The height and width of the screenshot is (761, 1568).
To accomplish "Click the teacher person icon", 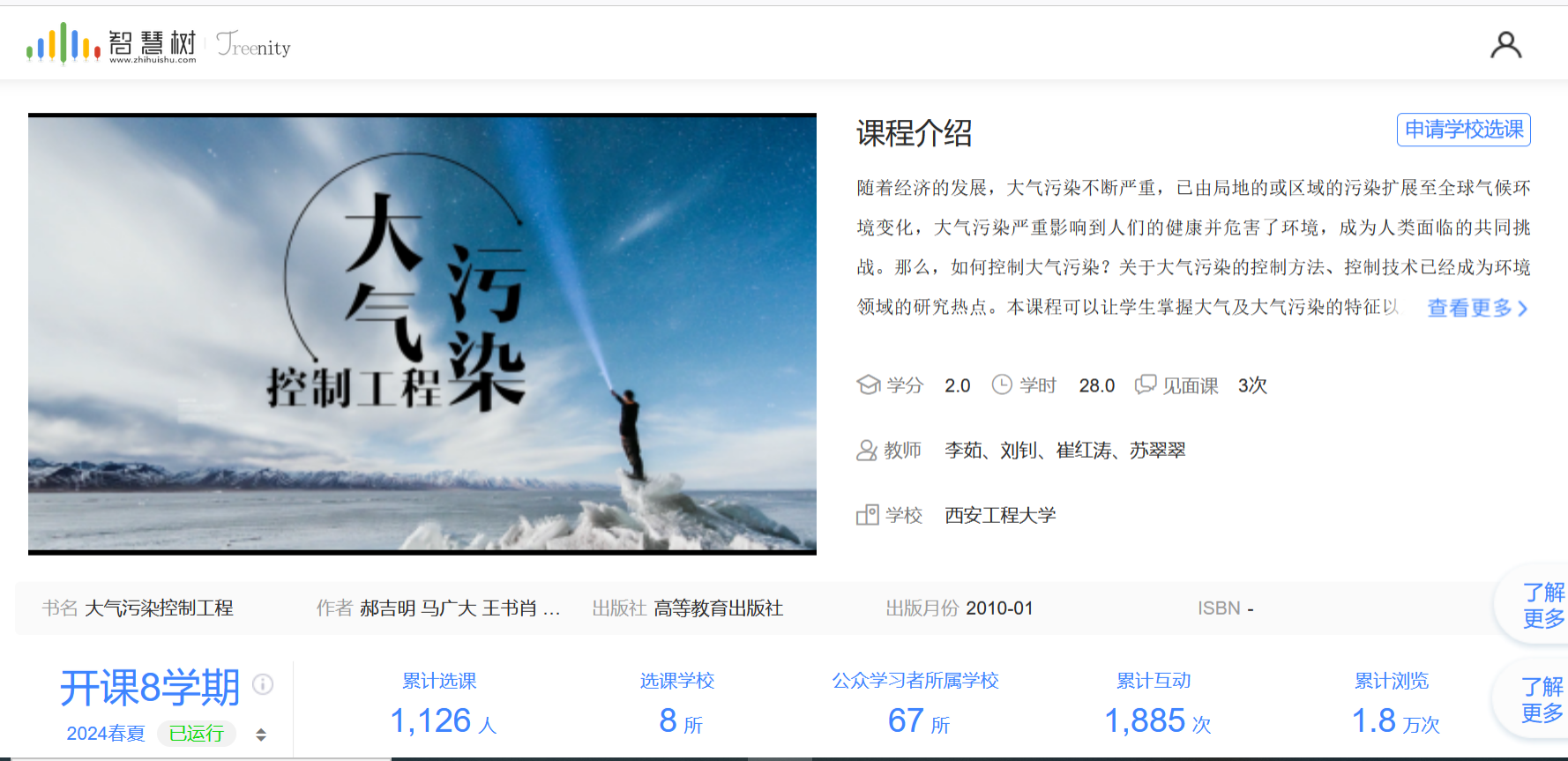I will click(x=867, y=451).
